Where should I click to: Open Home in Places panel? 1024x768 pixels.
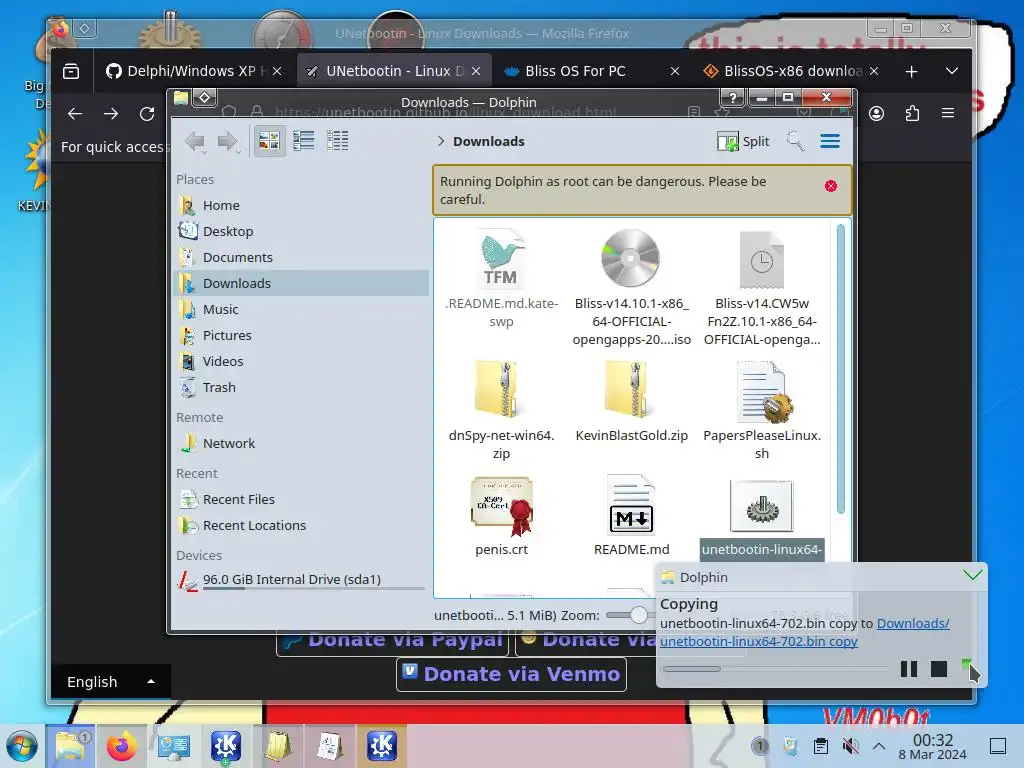[301, 205]
